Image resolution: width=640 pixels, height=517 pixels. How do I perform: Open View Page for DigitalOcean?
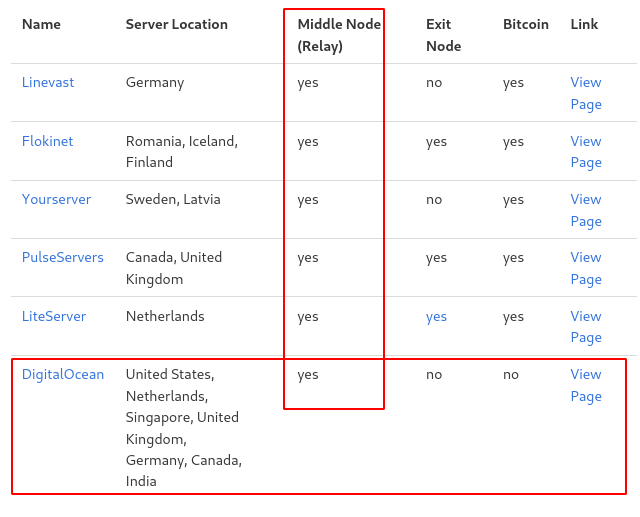coord(585,385)
